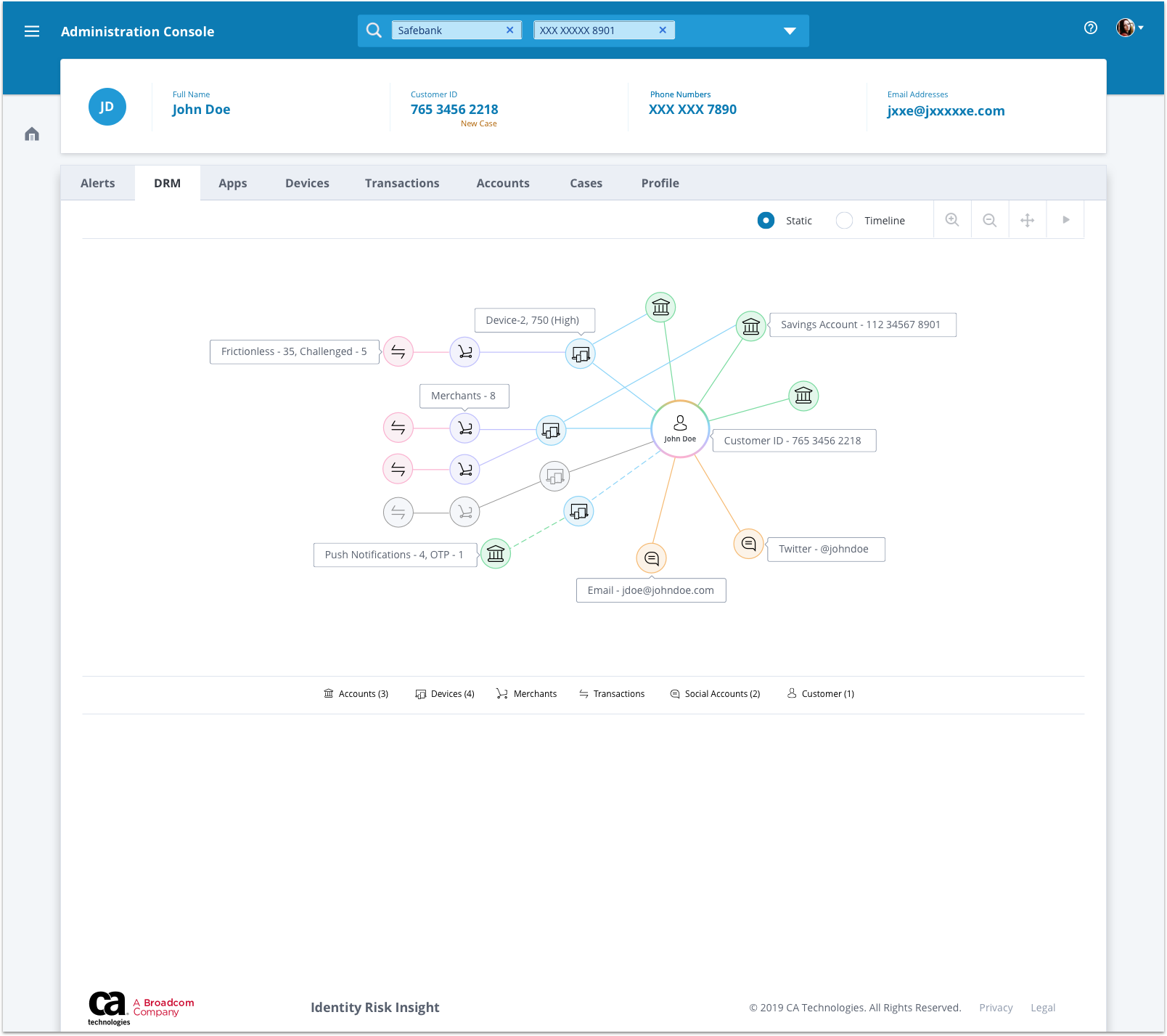Screen dimensions: 1167x1036
Task: Remove the XXX XXXXX 8901 filter
Action: 662,30
